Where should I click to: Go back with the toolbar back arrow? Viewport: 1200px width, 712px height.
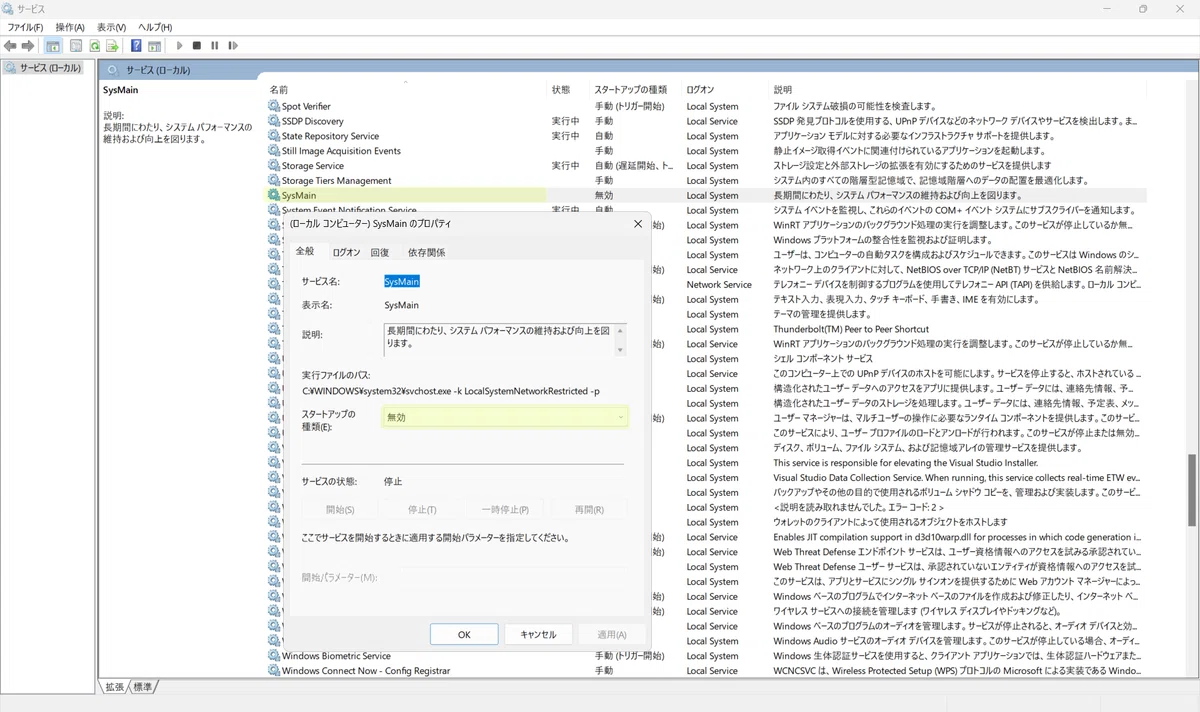tap(10, 46)
